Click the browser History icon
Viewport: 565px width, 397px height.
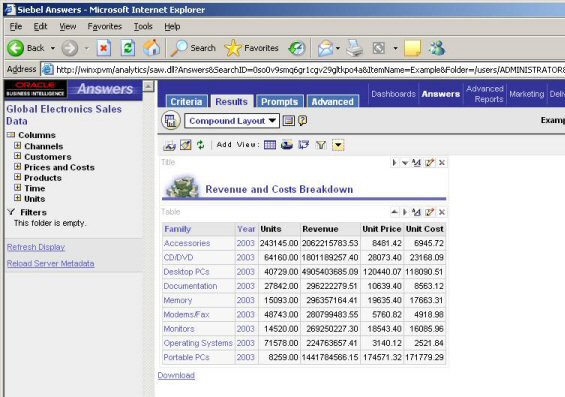point(297,48)
